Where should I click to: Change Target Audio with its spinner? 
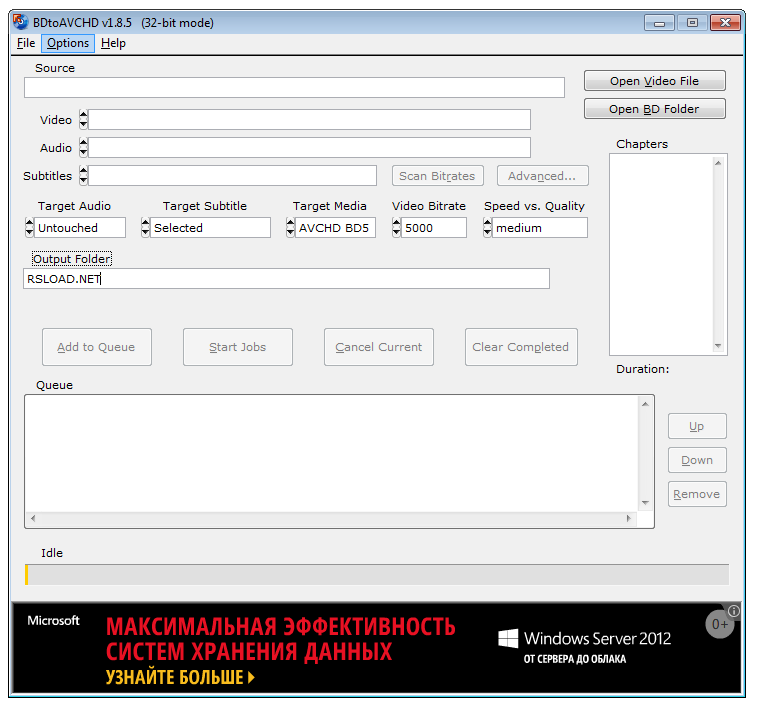coord(29,227)
